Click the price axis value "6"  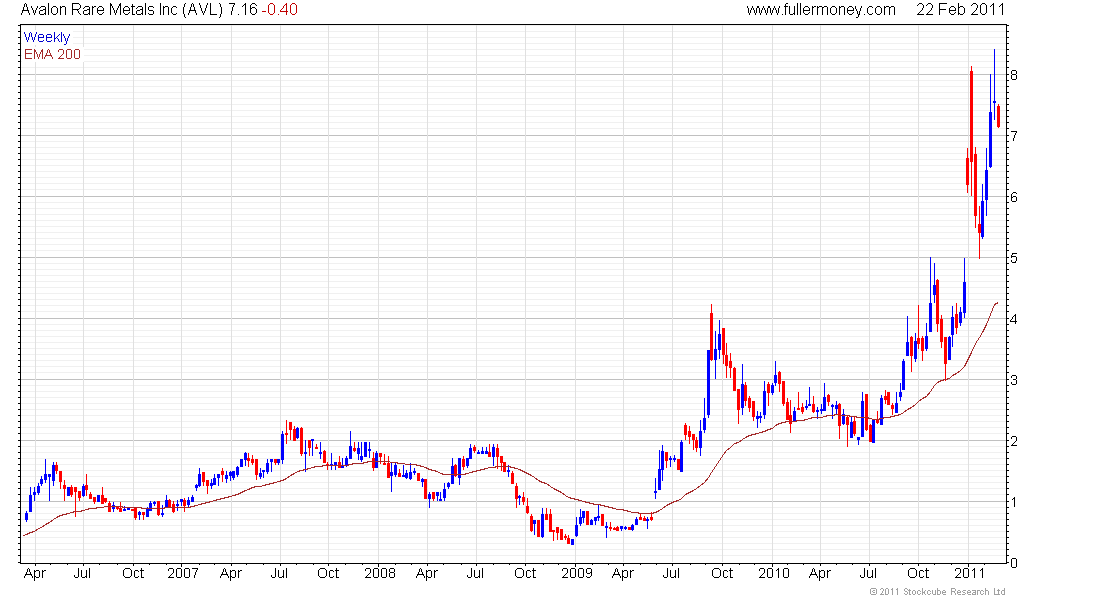click(1014, 197)
